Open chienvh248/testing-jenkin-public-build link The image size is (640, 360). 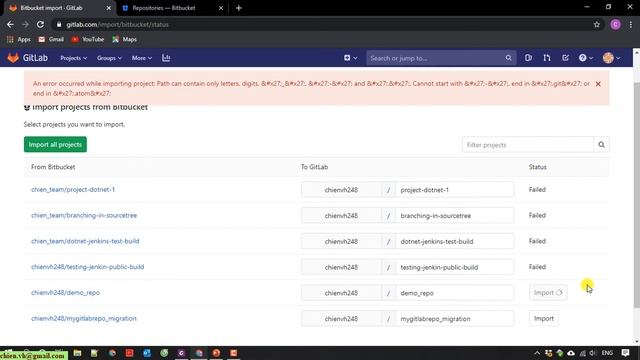[x=87, y=267]
